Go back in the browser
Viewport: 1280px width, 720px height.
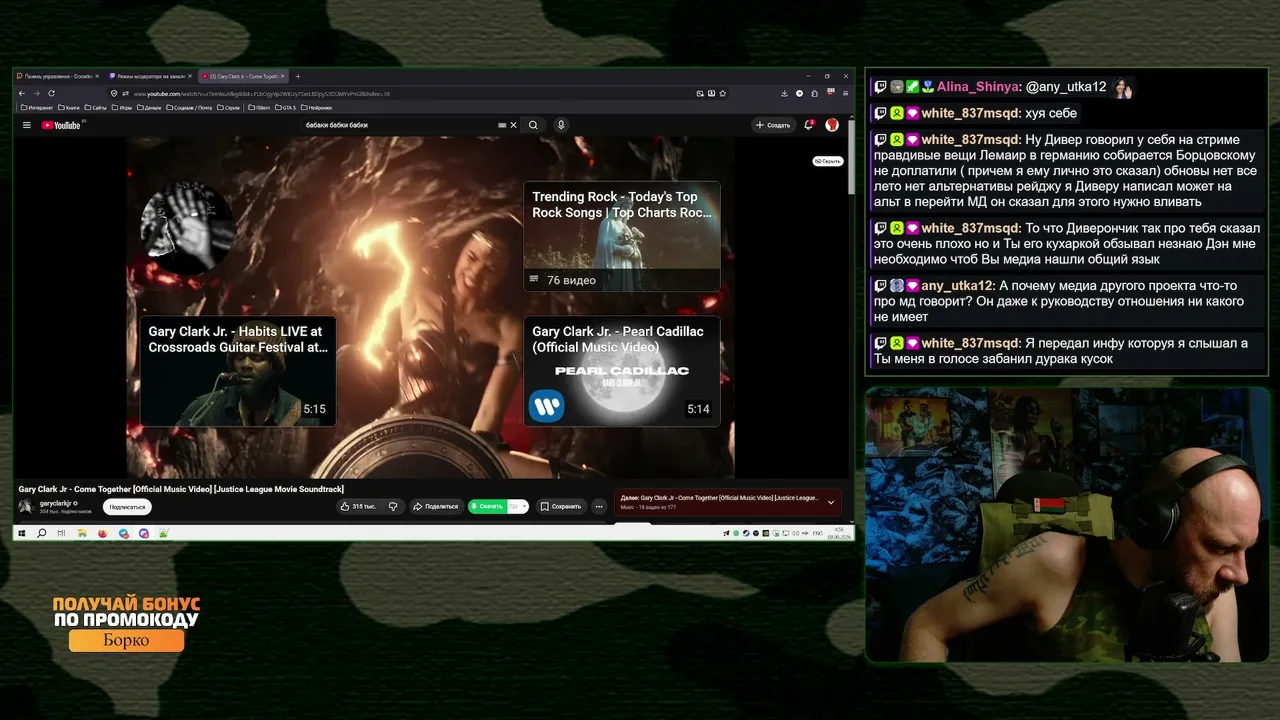point(22,93)
